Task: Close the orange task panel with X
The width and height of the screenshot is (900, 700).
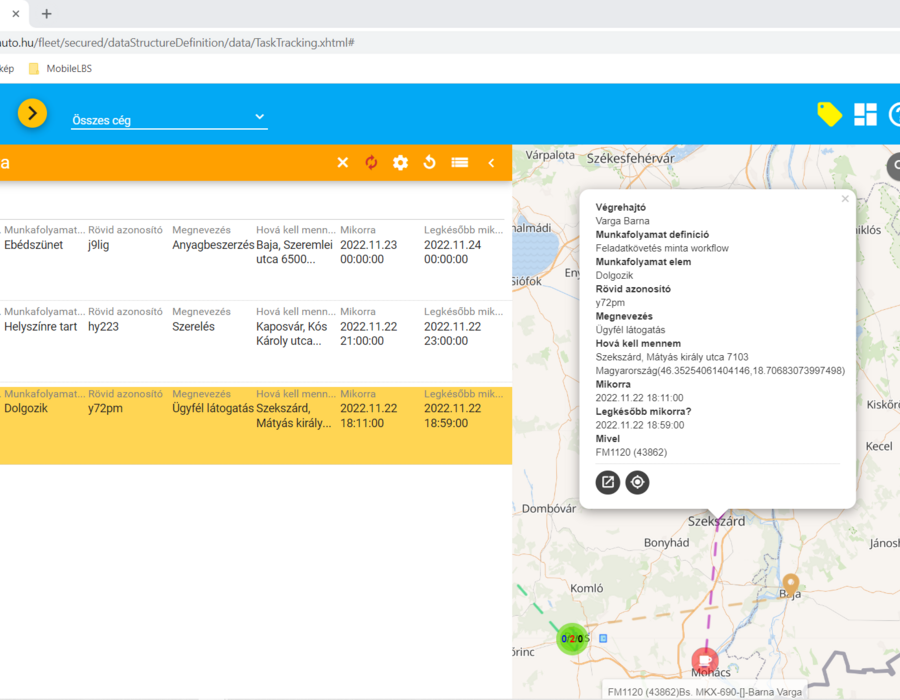Action: 343,162
